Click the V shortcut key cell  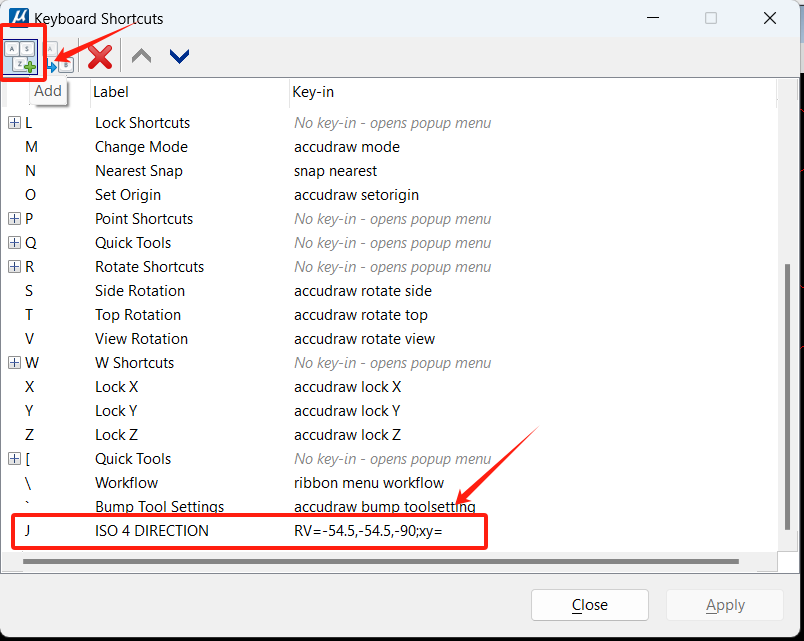click(29, 339)
